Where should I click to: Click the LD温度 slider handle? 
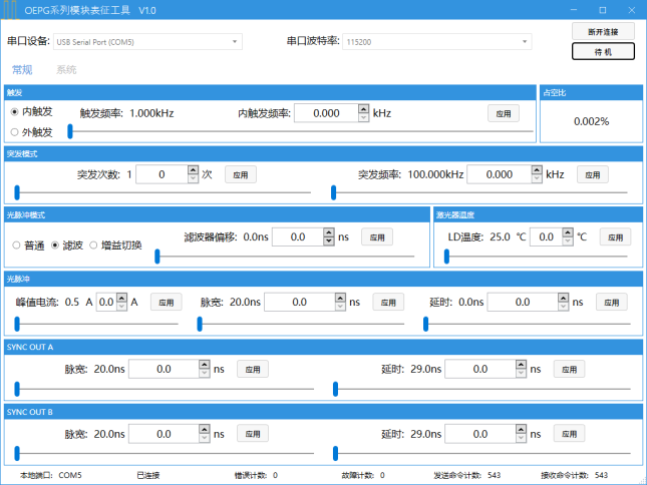tap(446, 256)
